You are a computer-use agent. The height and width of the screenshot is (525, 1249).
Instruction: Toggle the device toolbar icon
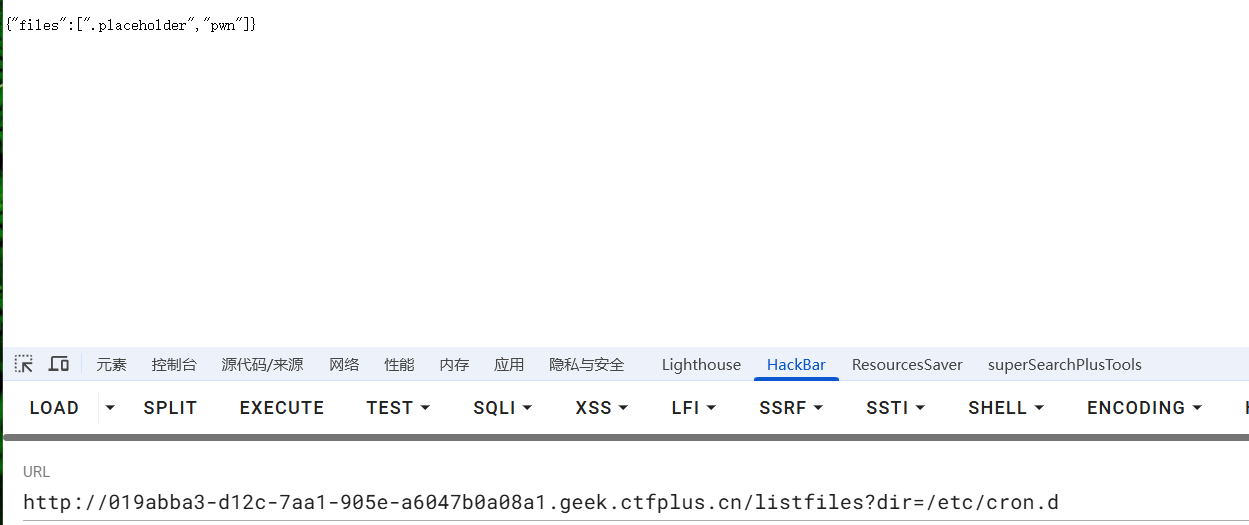(59, 364)
